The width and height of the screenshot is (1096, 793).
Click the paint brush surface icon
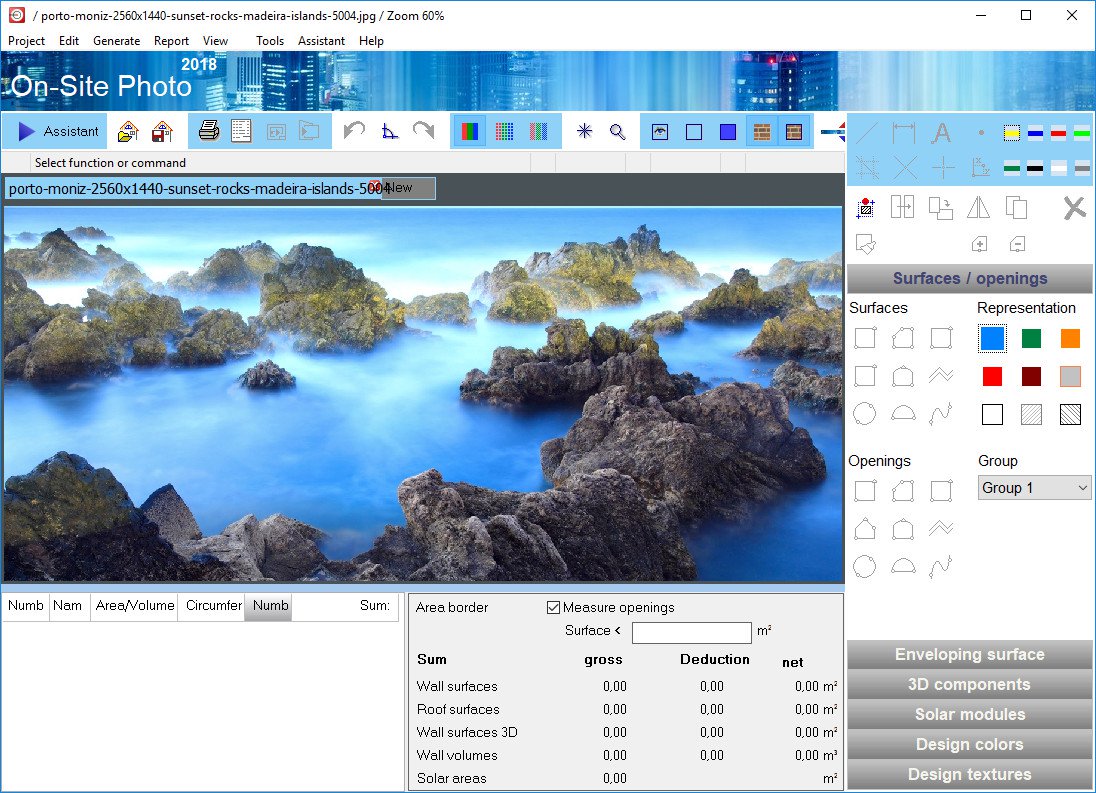coord(866,244)
